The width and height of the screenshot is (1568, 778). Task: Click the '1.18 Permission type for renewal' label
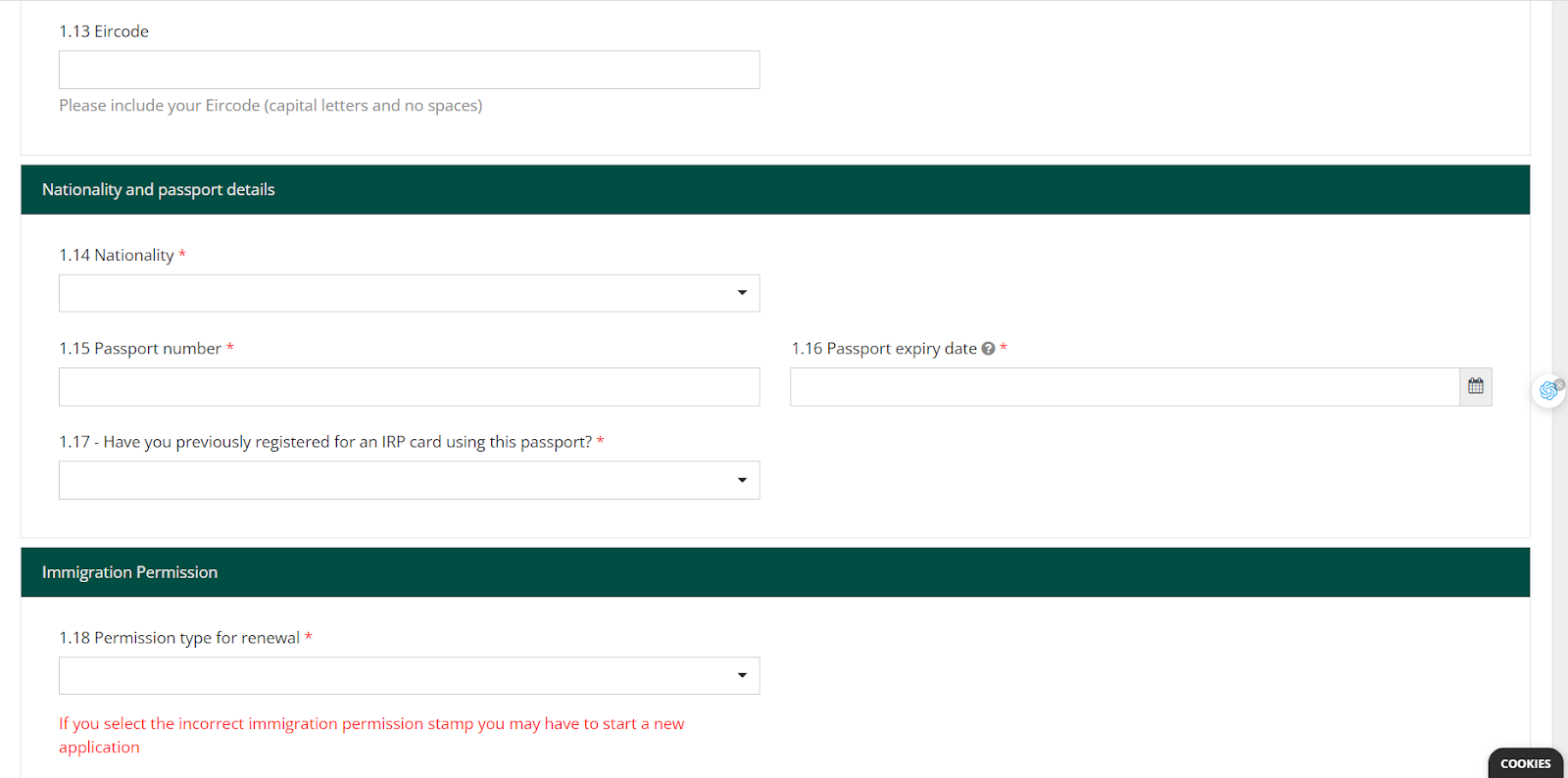click(x=179, y=638)
